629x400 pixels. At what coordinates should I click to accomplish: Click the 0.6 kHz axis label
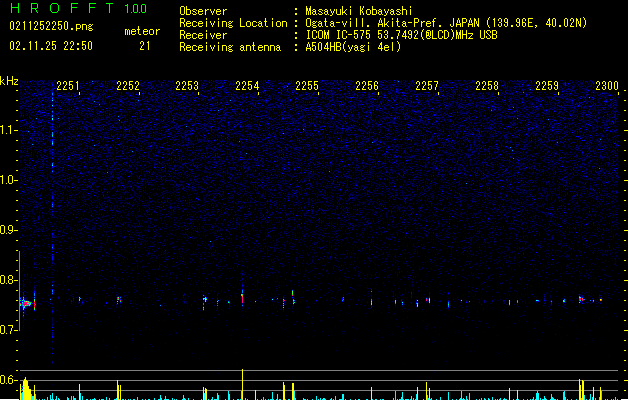tap(8, 380)
